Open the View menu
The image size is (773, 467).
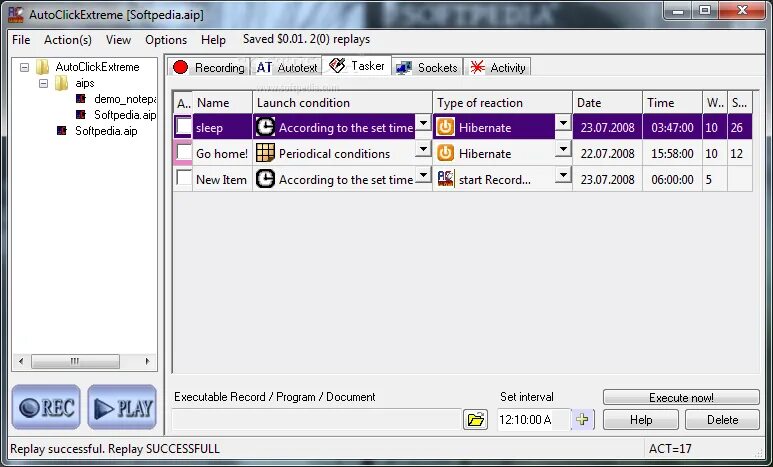pos(118,39)
